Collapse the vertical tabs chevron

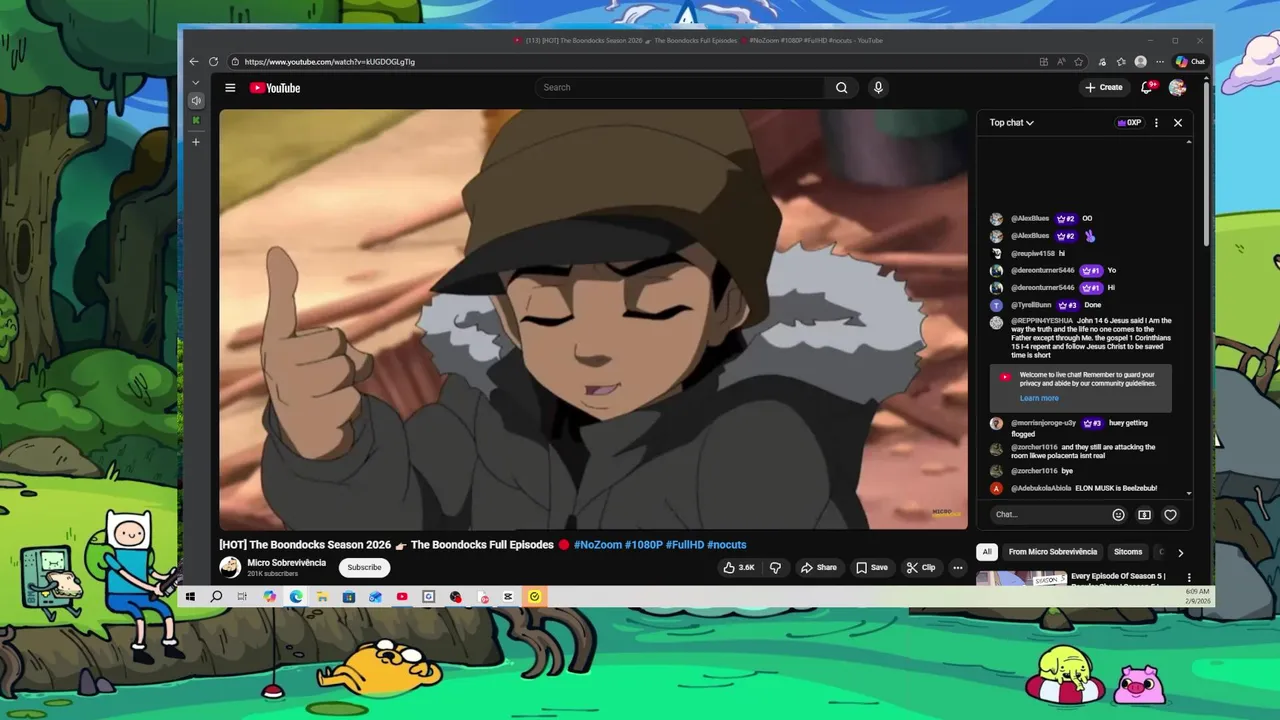196,83
